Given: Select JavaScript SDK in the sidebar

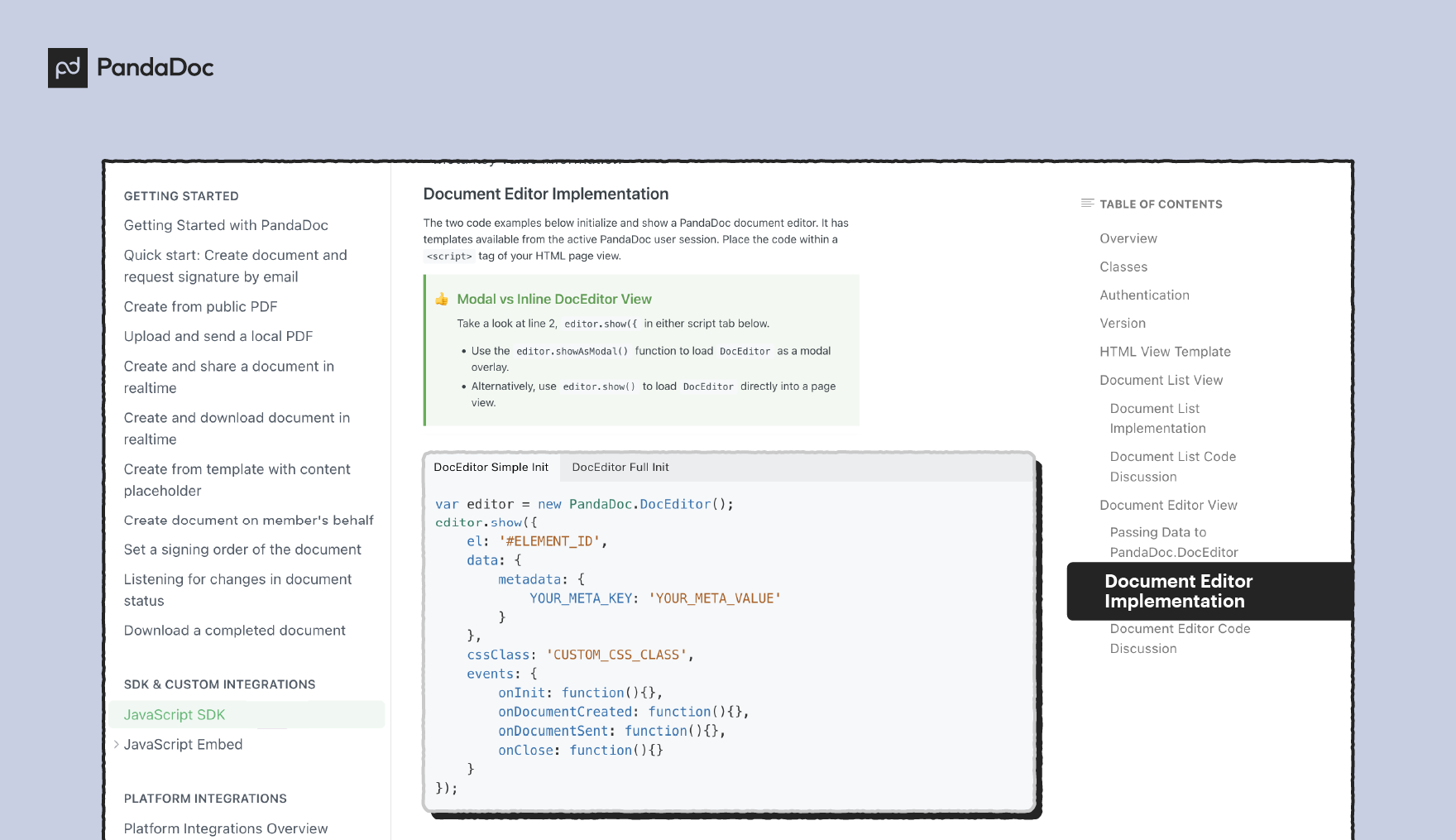Looking at the screenshot, I should click(247, 715).
